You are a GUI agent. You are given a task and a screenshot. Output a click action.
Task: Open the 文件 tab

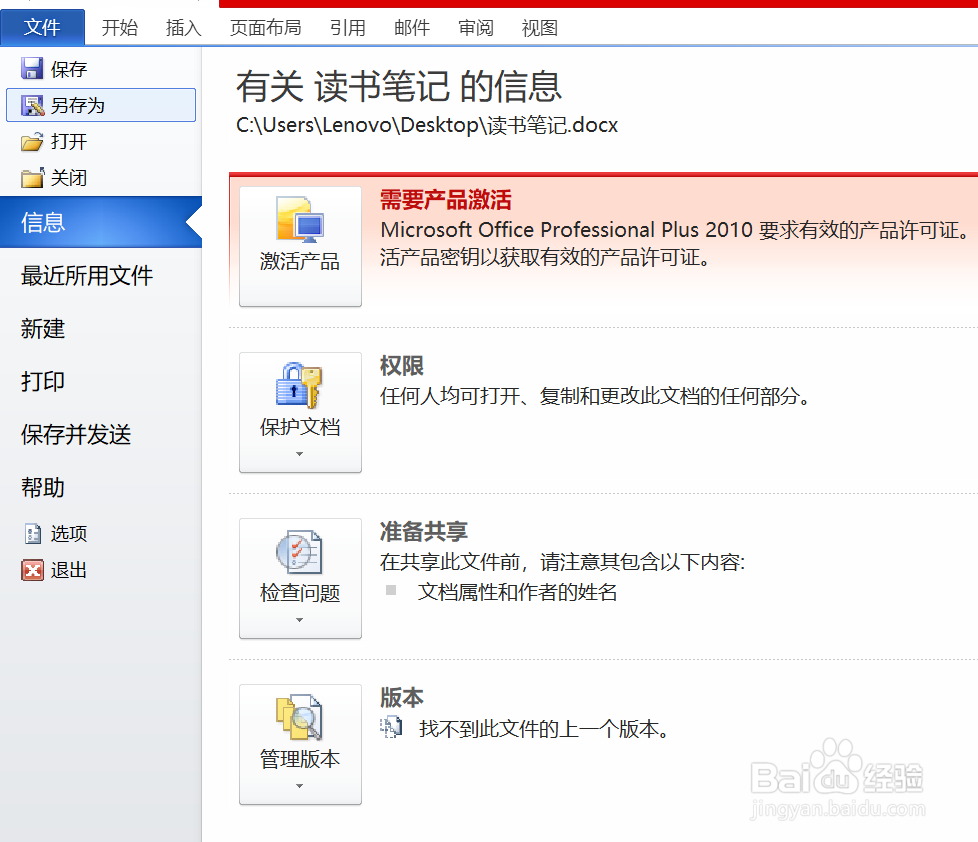pos(42,27)
